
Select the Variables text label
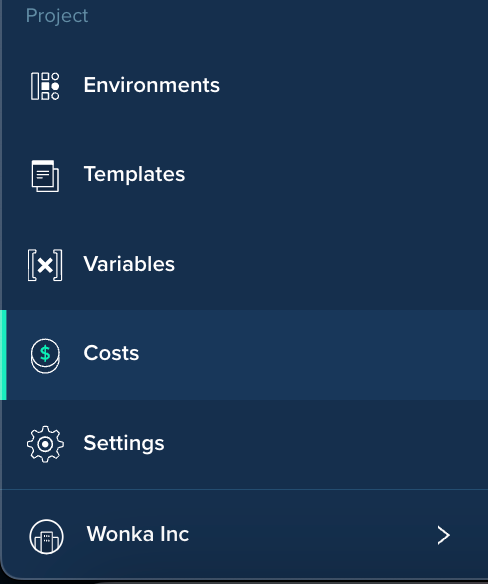[x=129, y=264]
